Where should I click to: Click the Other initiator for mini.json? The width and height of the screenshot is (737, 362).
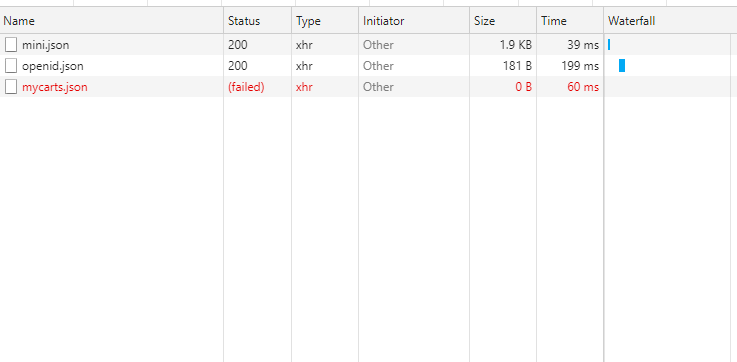pyautogui.click(x=378, y=45)
